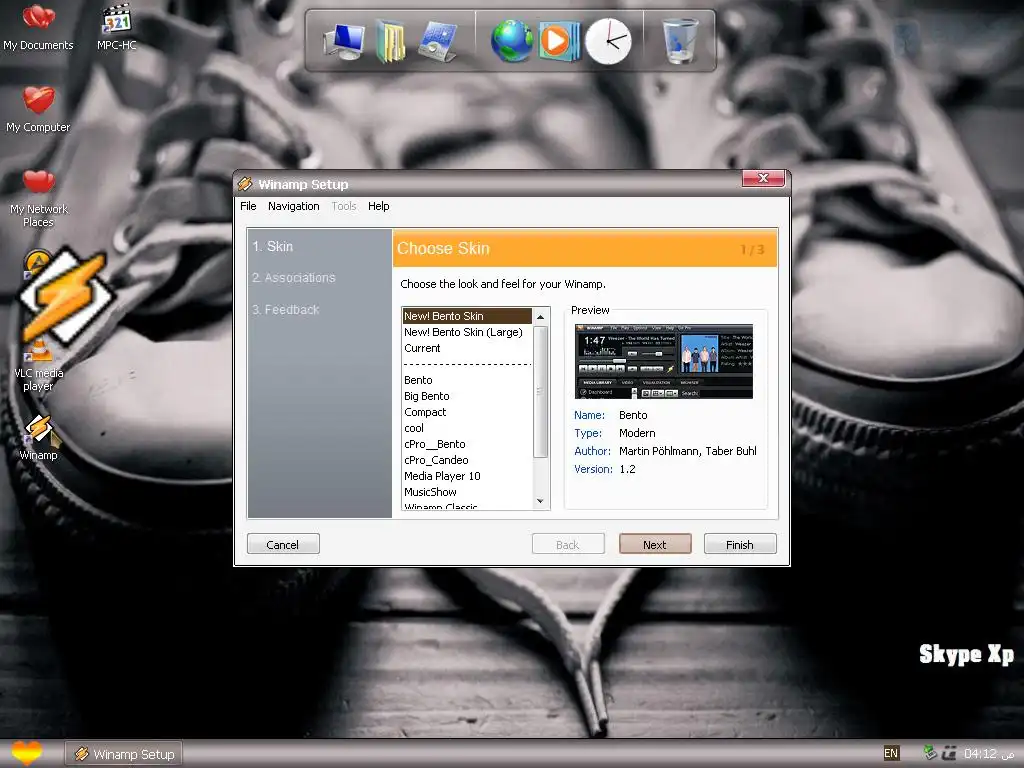Open the Tools menu
The image size is (1024, 768).
point(344,206)
